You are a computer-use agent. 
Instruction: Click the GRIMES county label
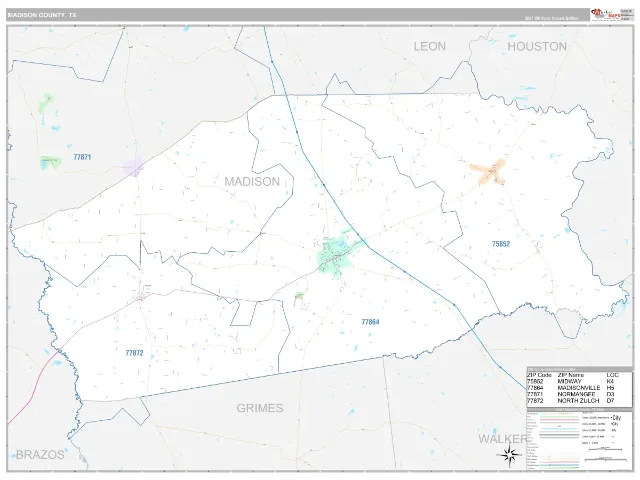tap(260, 408)
